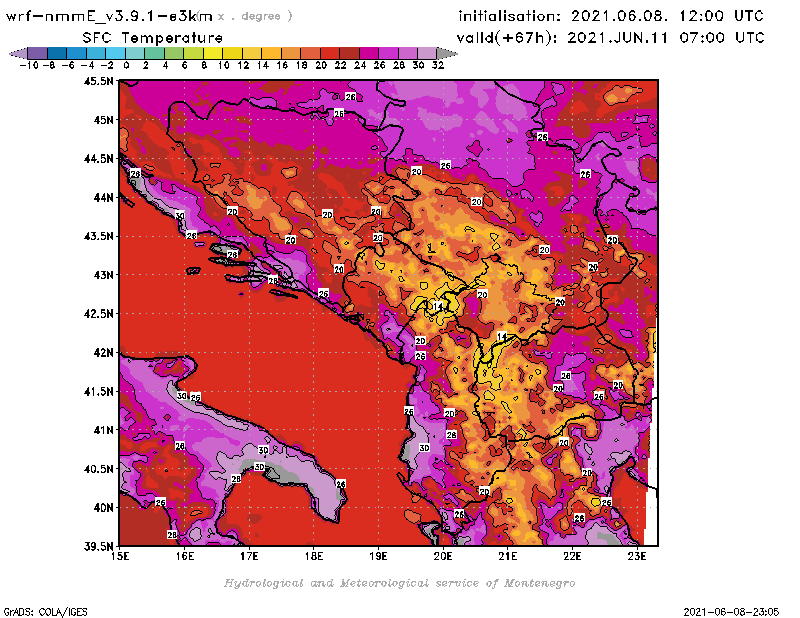Click the '43N' latitude label
800x618 pixels.
point(103,275)
